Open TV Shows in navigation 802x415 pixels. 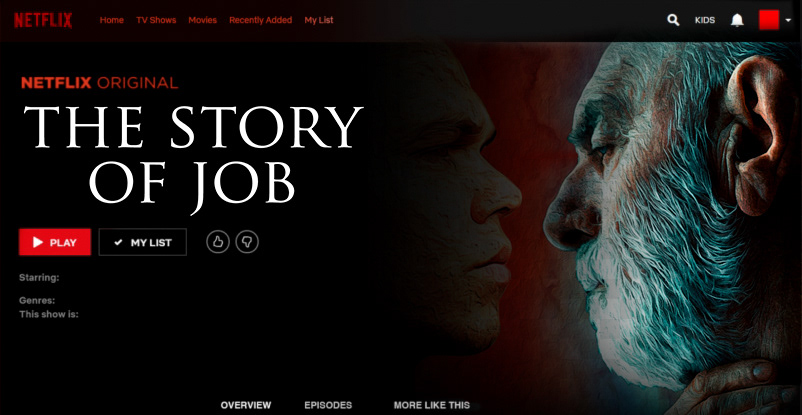pyautogui.click(x=156, y=20)
